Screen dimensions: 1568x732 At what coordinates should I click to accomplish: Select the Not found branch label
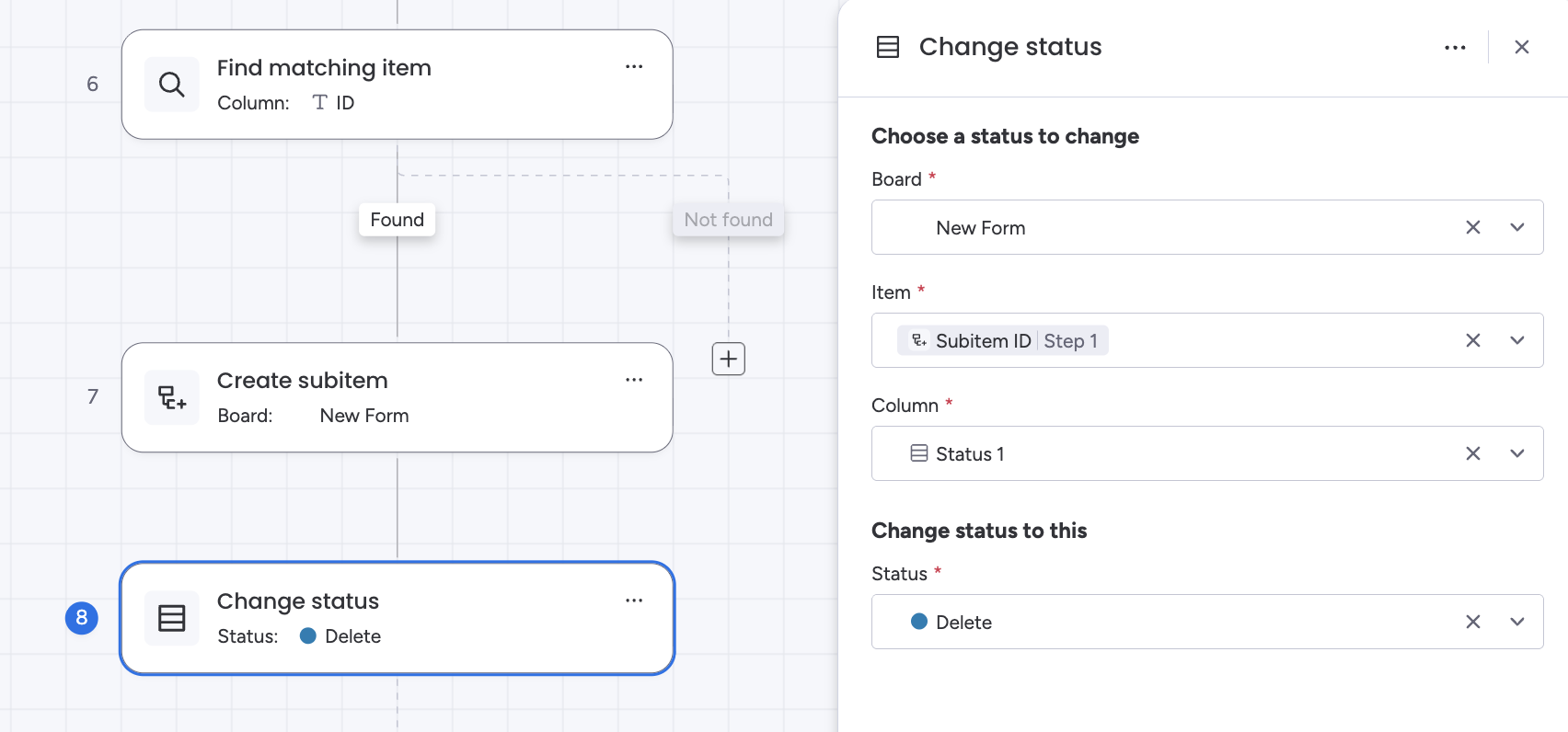[x=728, y=220]
